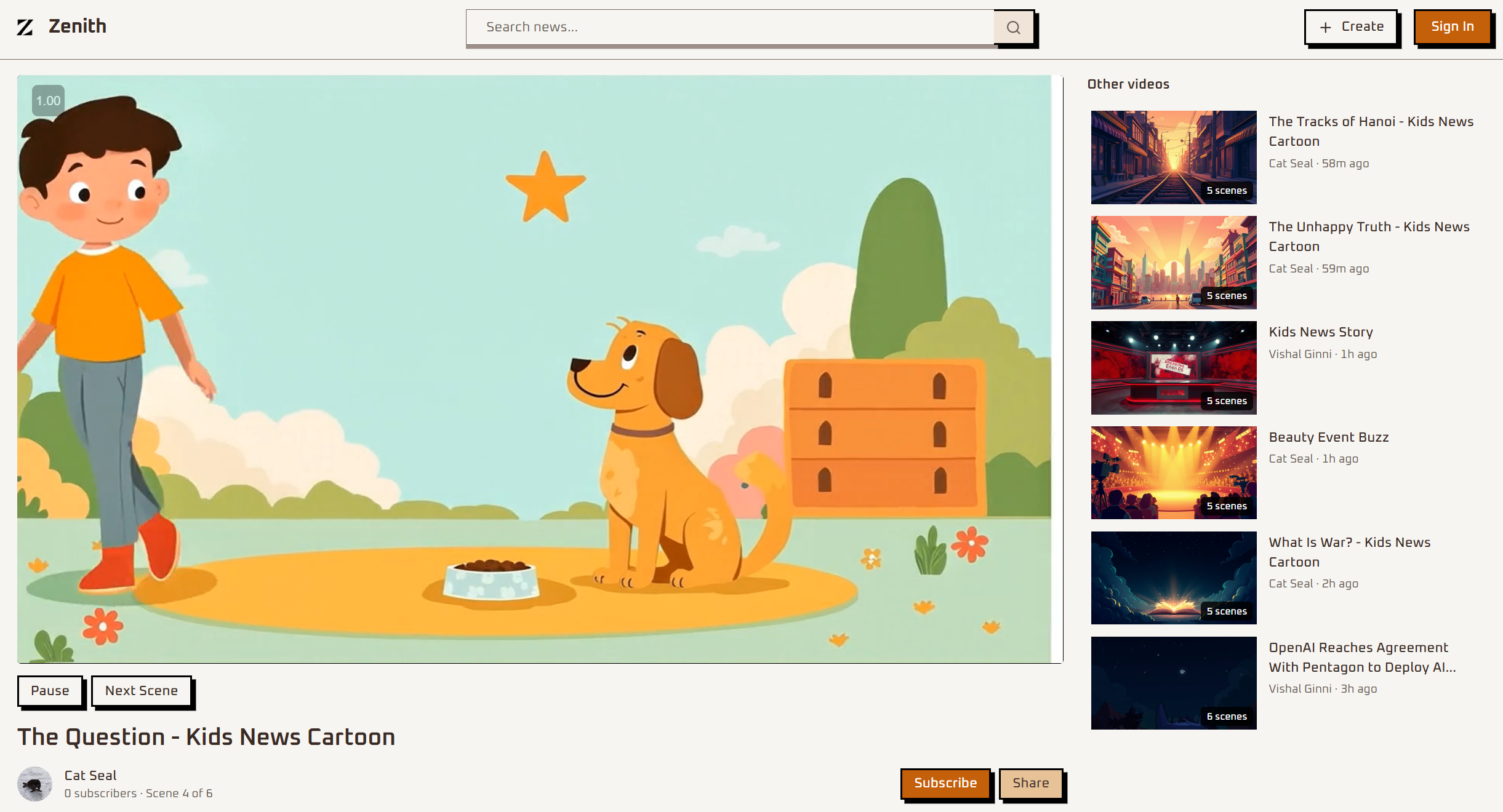1503x812 pixels.
Task: Share this video
Action: tap(1030, 783)
